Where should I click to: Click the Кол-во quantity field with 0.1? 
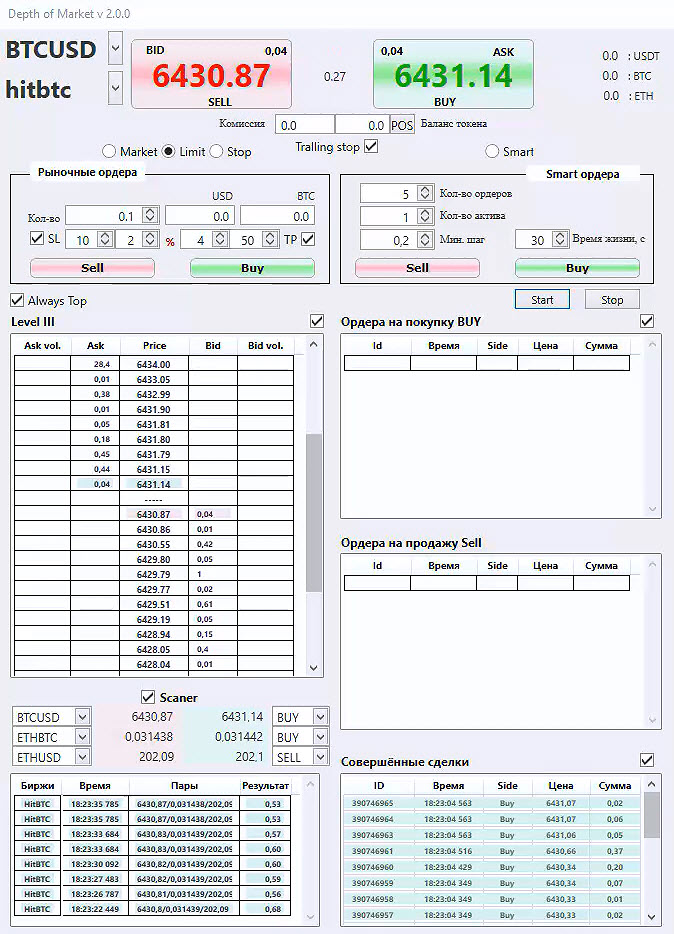(x=104, y=216)
